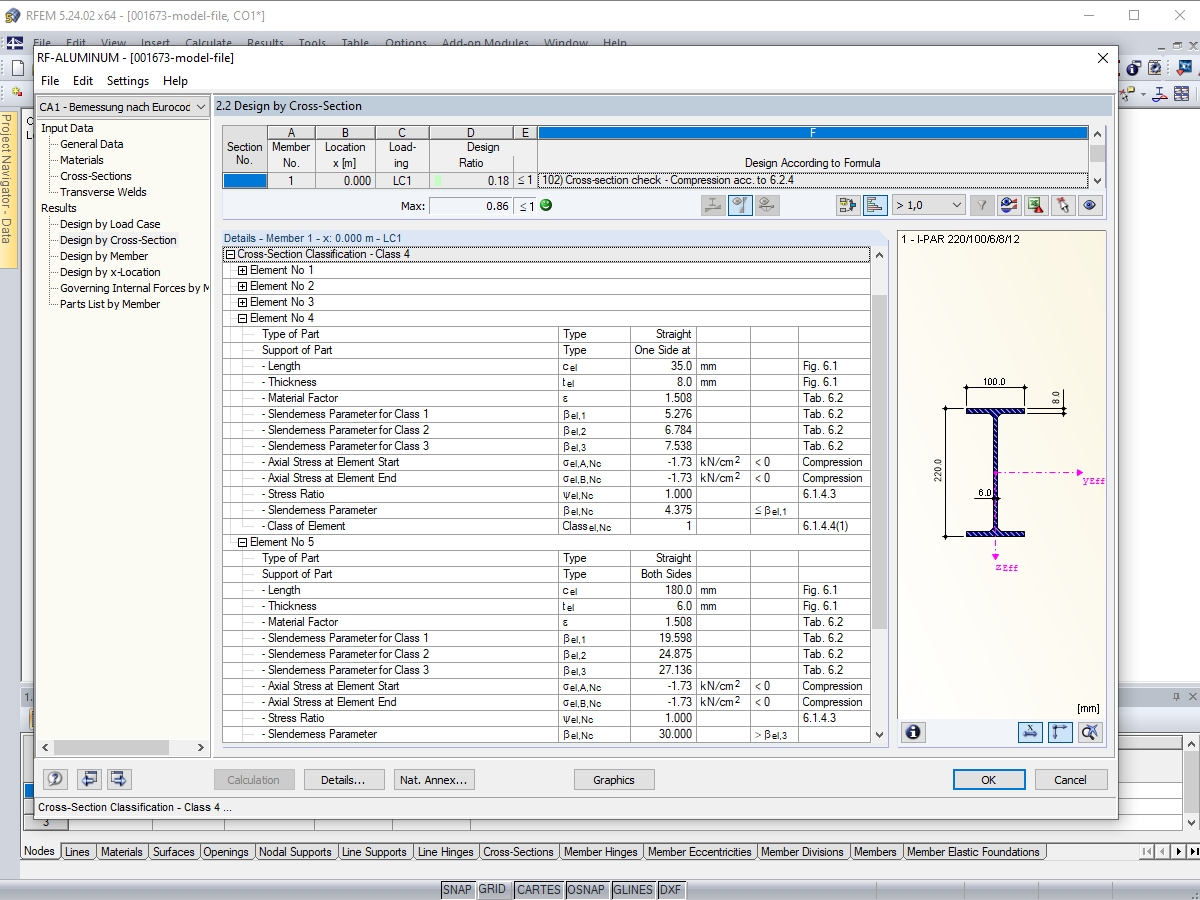
Task: Click the jump-to-graphic selection toolbar icon
Action: [x=848, y=205]
